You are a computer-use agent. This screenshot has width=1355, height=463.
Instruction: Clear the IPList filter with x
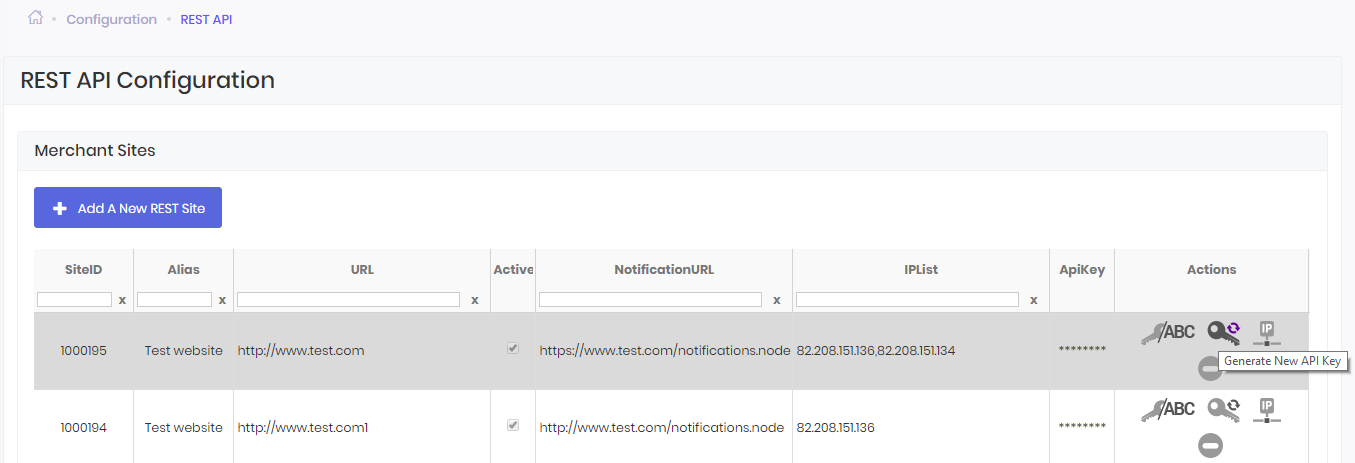pyautogui.click(x=1034, y=300)
